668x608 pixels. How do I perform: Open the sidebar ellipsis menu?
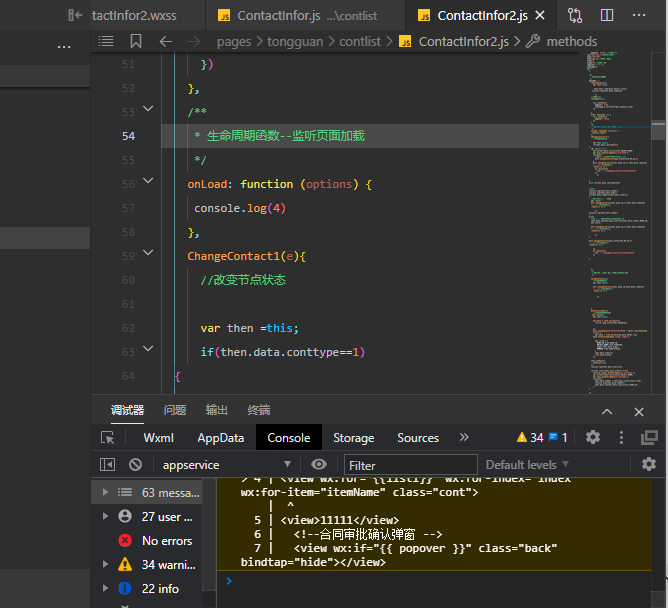coord(64,46)
